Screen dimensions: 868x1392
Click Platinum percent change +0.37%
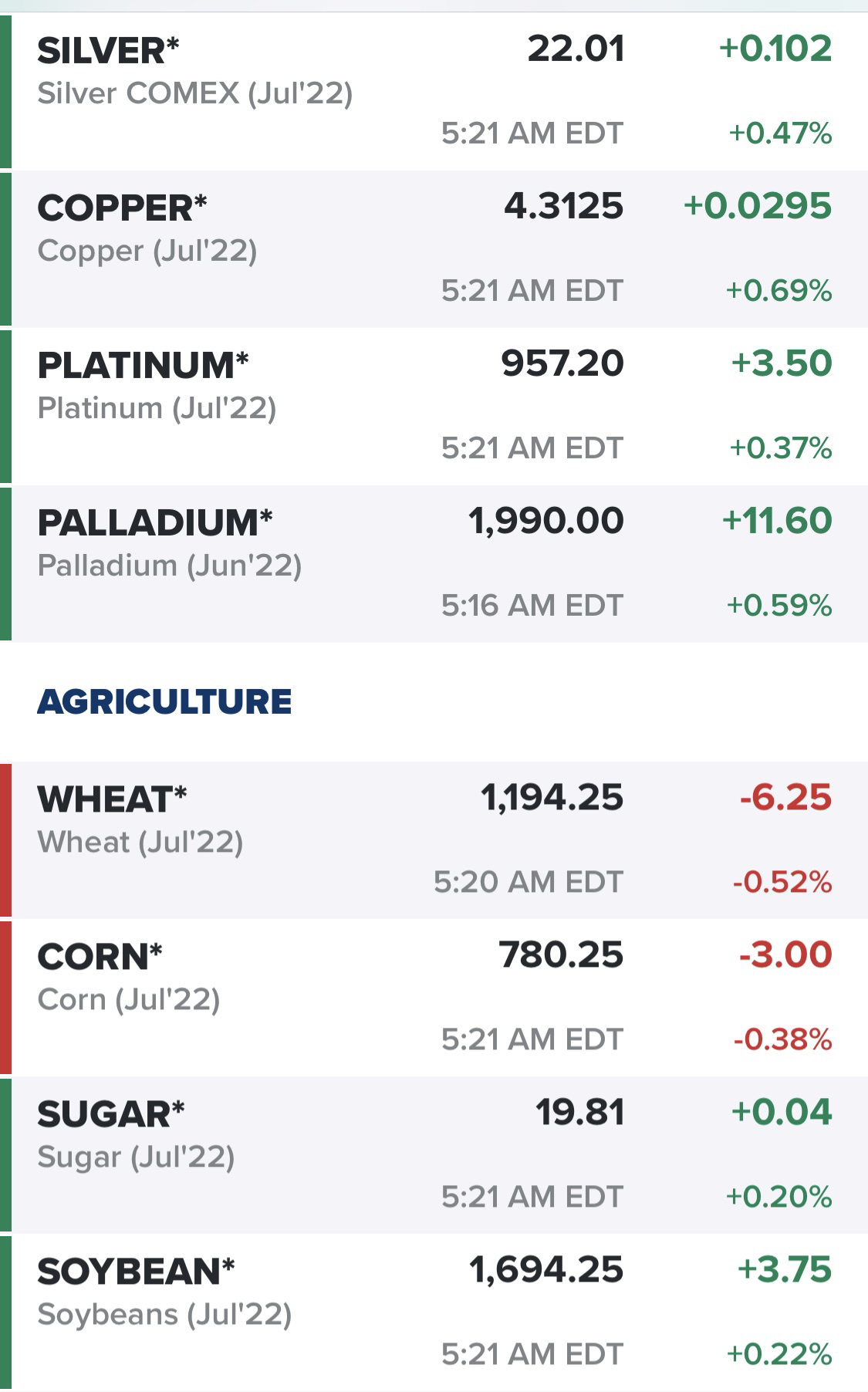click(x=781, y=448)
